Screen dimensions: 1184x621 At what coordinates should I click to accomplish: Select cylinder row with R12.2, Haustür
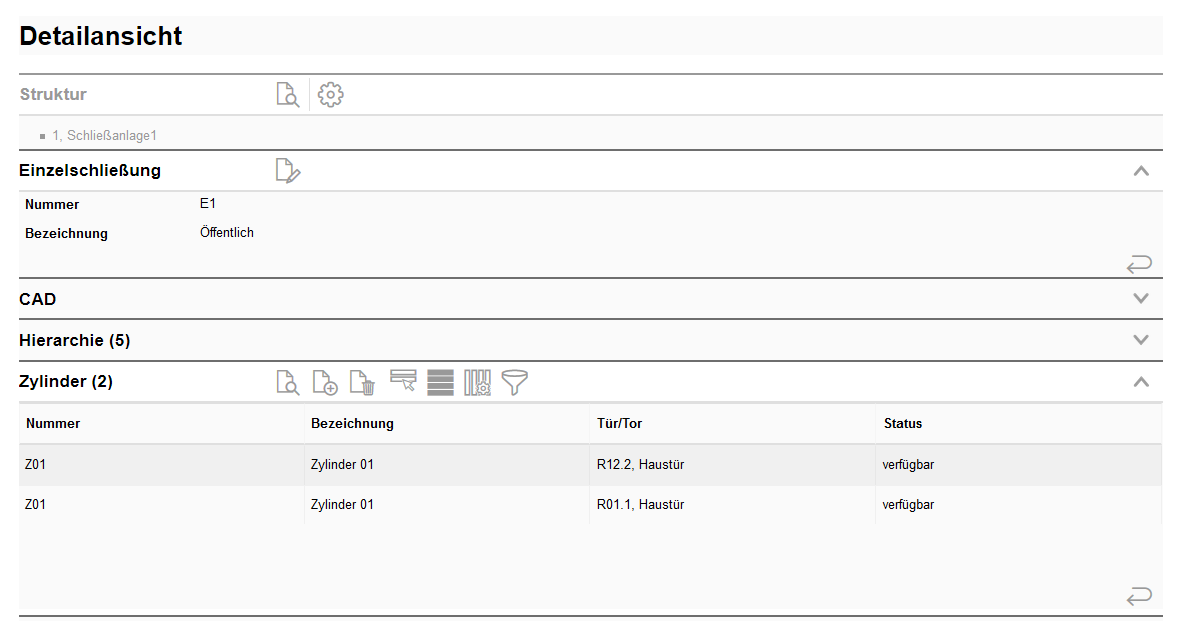point(640,465)
